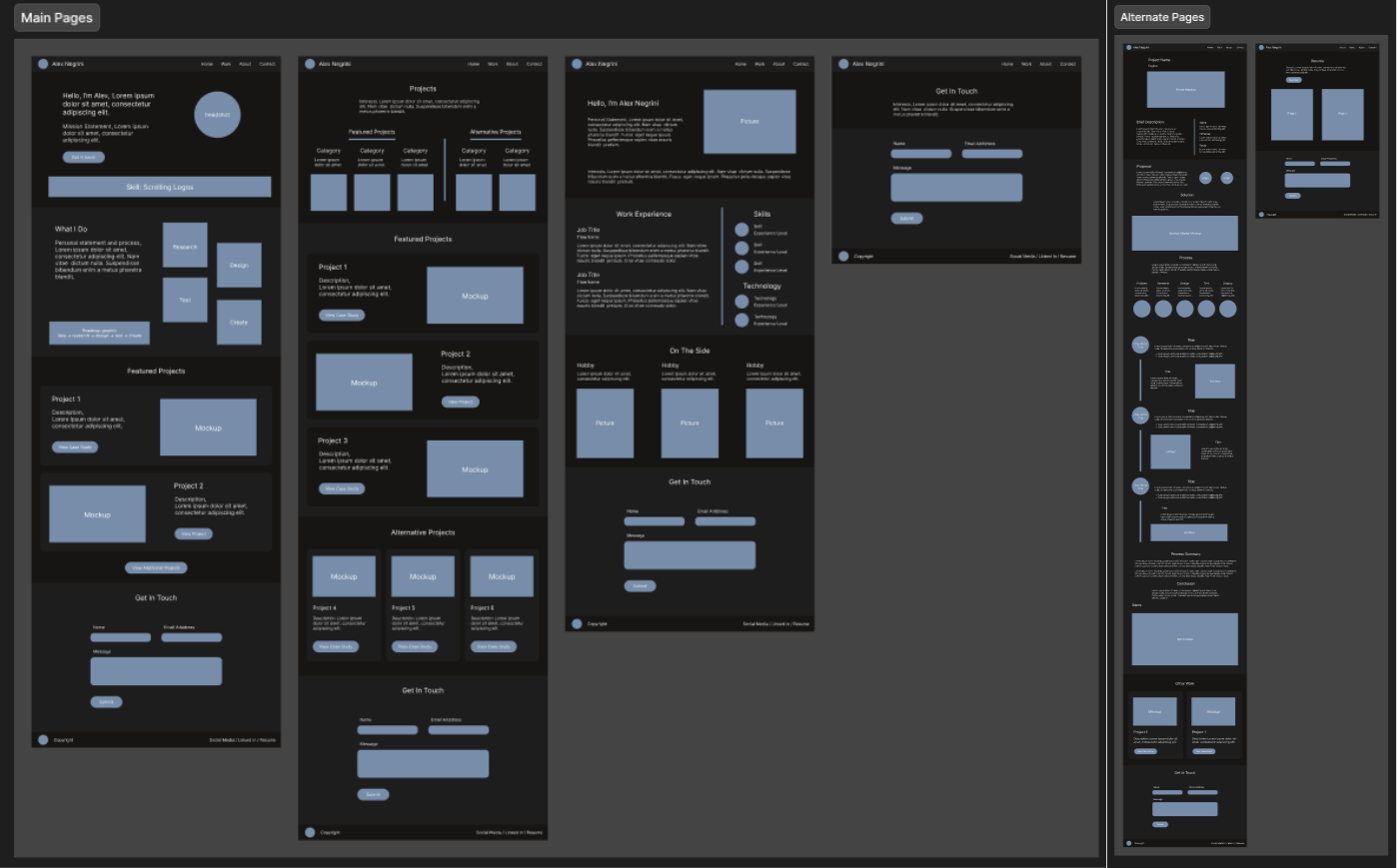Click the Message box in the home page form

tap(156, 671)
